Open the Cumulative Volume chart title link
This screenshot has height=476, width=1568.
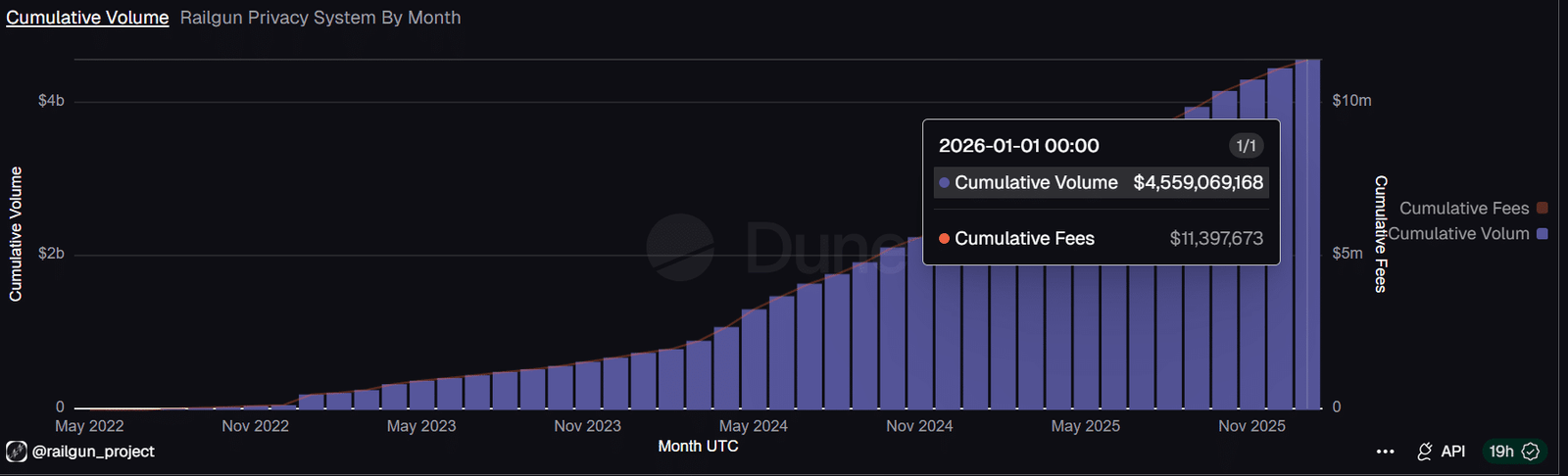point(87,18)
